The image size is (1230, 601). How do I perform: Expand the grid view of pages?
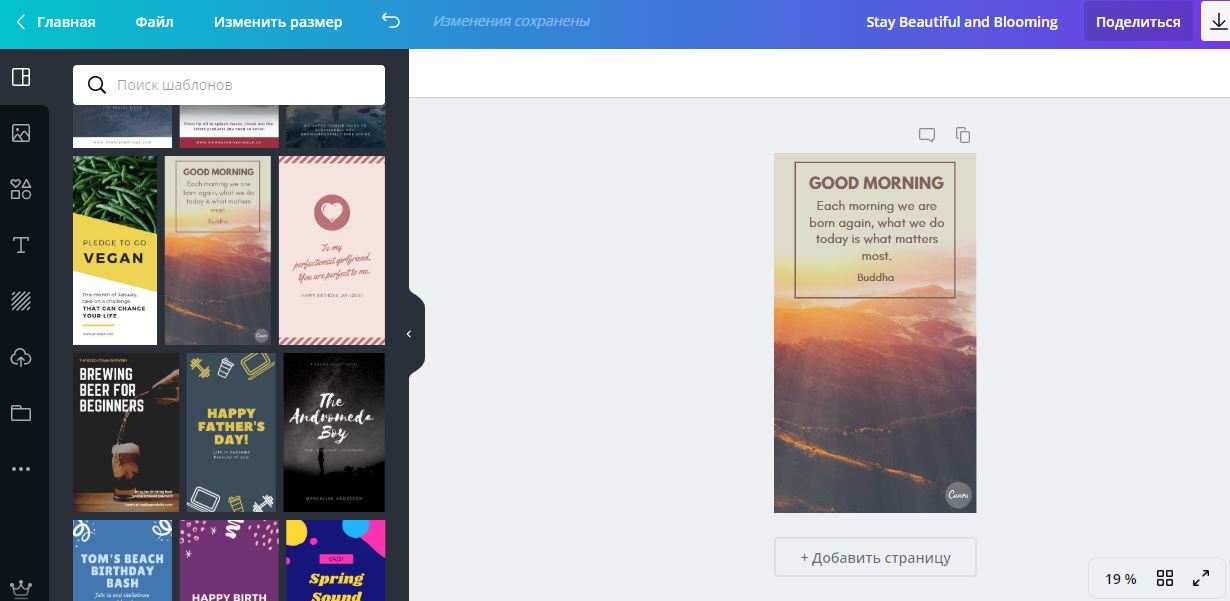[1164, 578]
